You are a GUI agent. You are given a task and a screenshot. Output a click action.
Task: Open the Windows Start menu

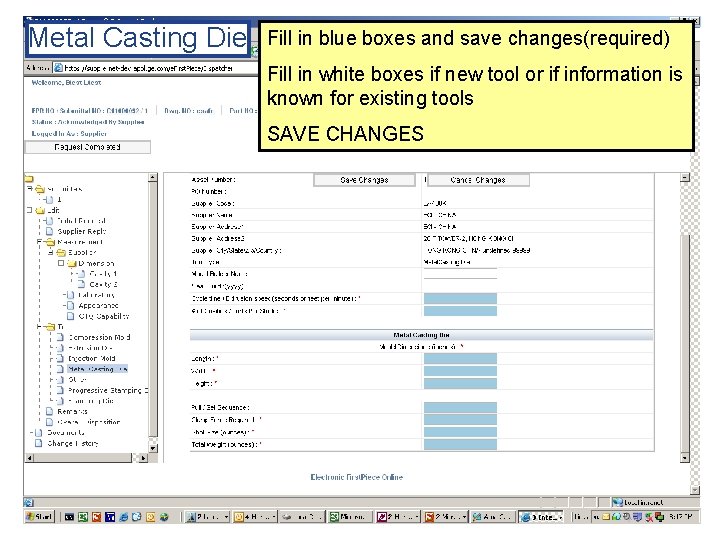(x=40, y=517)
